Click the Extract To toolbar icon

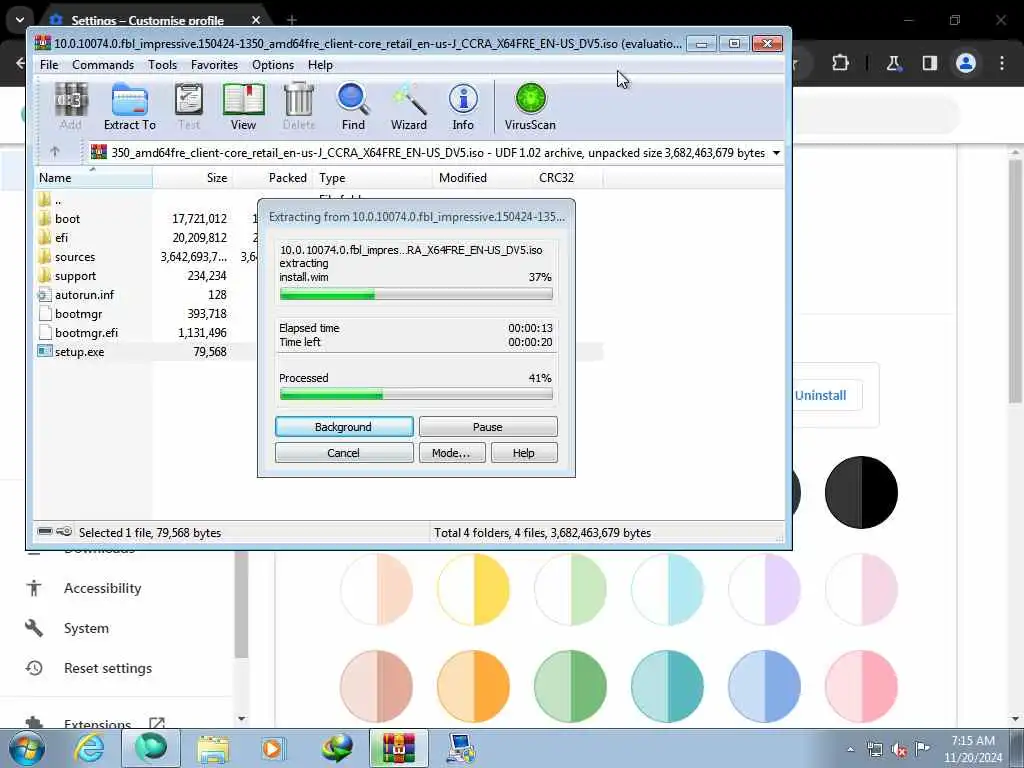[129, 106]
